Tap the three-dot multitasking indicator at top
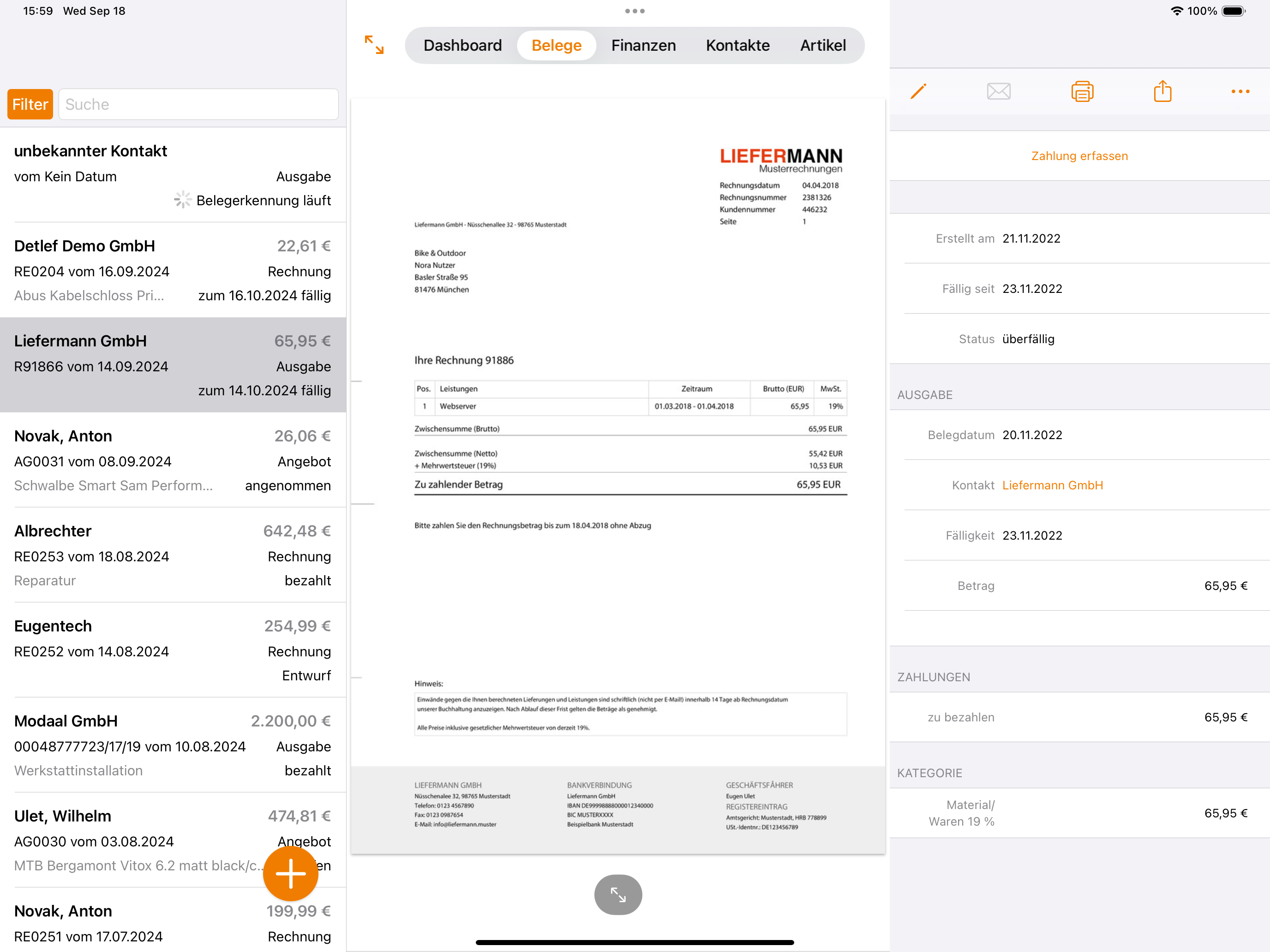Screen dimensions: 1270x952 (635, 11)
